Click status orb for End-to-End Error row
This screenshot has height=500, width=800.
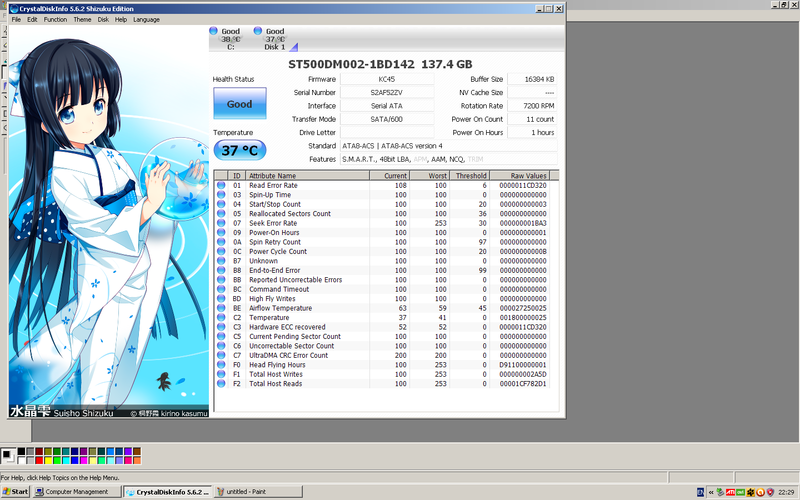[221, 270]
